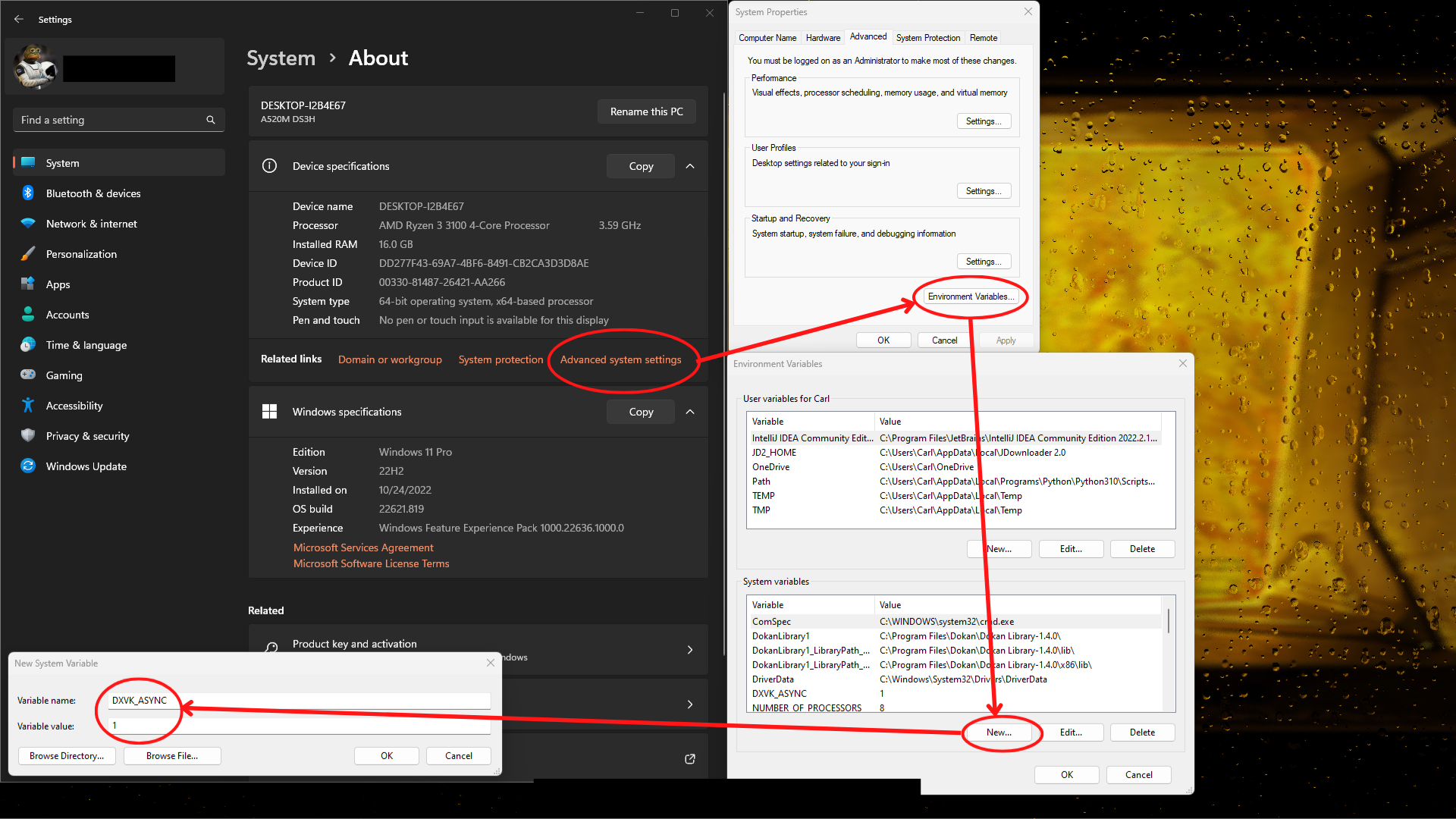The width and height of the screenshot is (1456, 819).
Task: Create a New user variable for Carl
Action: click(999, 549)
